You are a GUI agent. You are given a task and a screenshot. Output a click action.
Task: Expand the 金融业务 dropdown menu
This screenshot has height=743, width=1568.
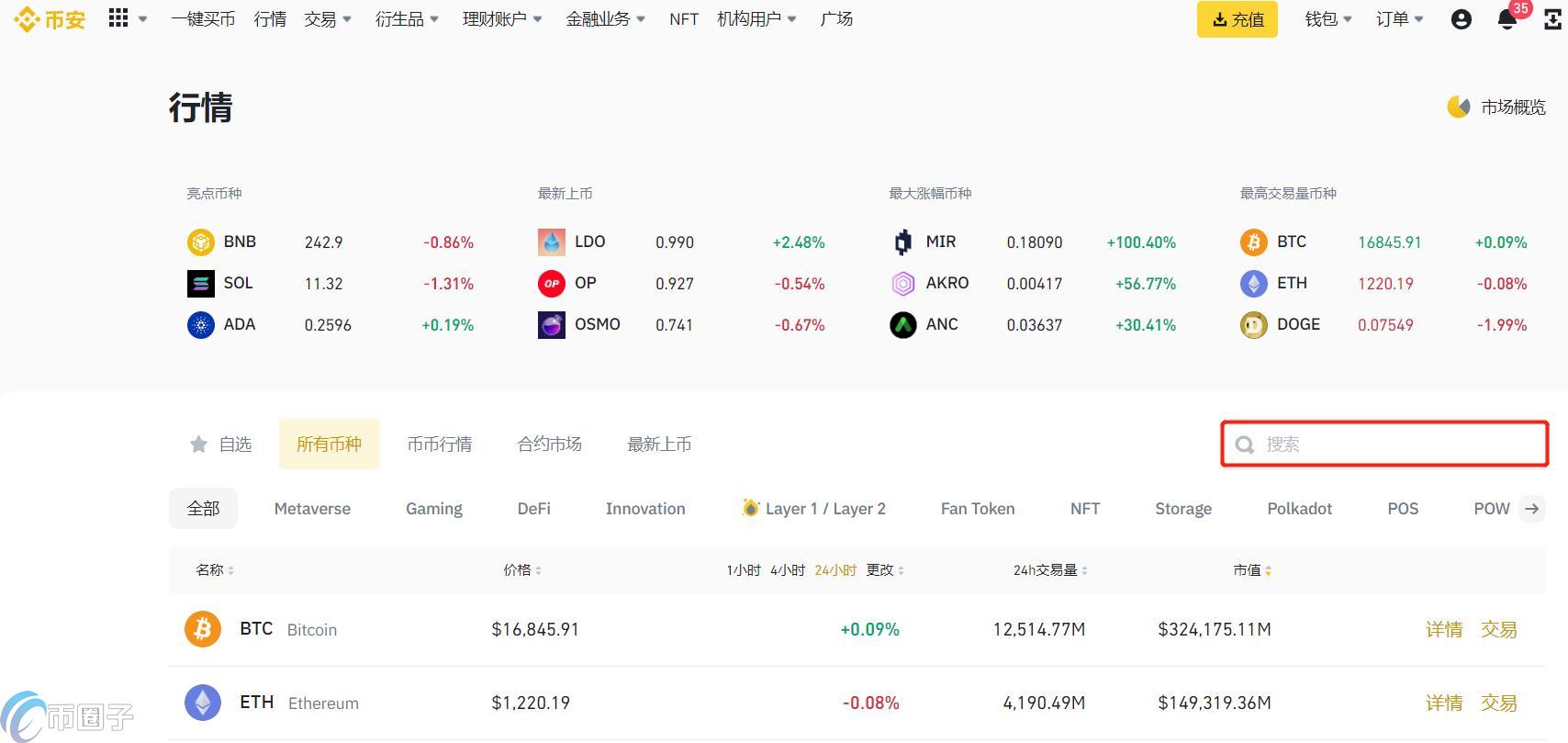[606, 19]
